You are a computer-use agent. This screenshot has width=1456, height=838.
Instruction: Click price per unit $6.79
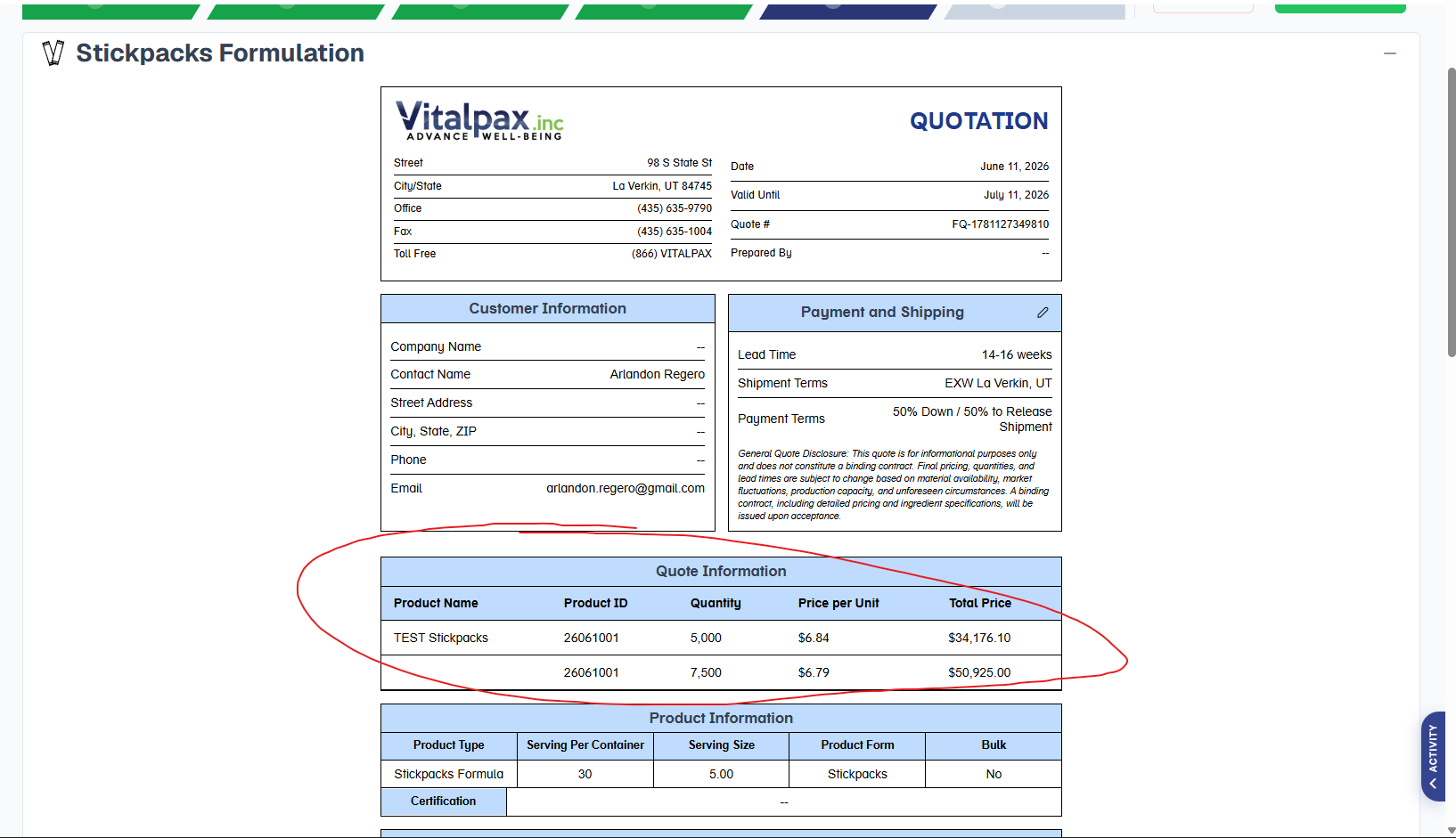[x=814, y=673]
